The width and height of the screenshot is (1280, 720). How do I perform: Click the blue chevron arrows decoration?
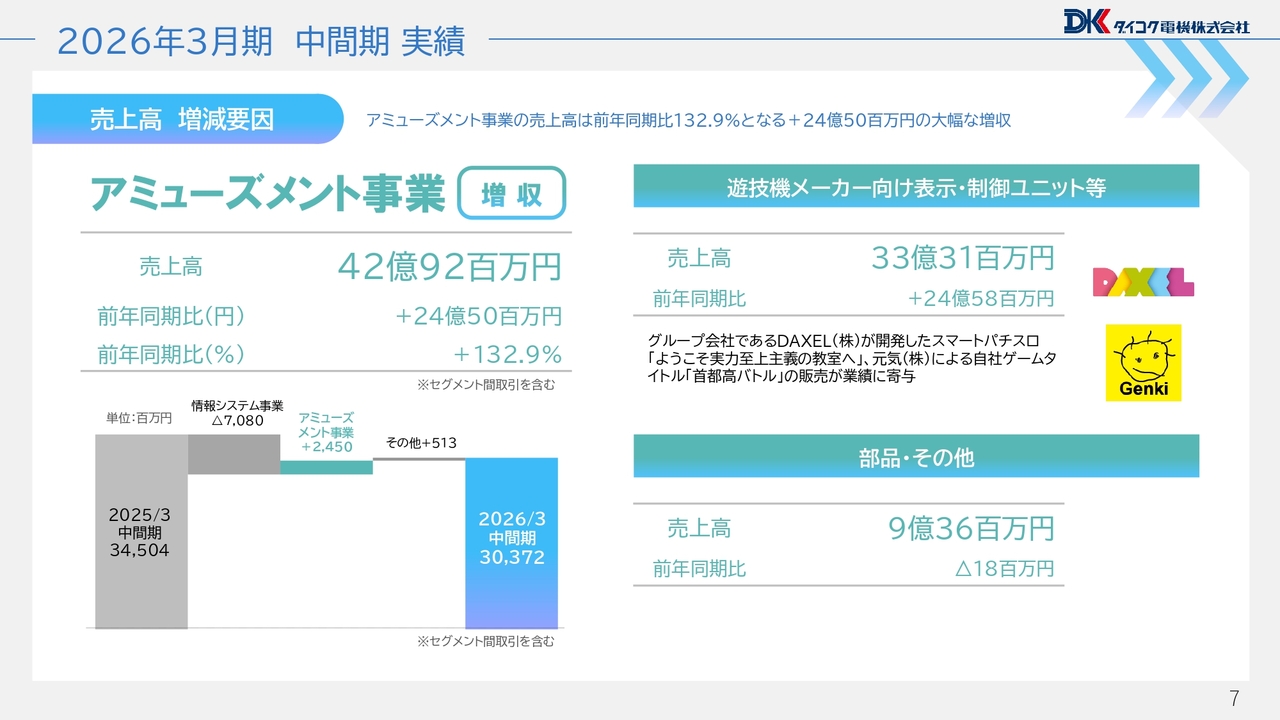(1190, 78)
